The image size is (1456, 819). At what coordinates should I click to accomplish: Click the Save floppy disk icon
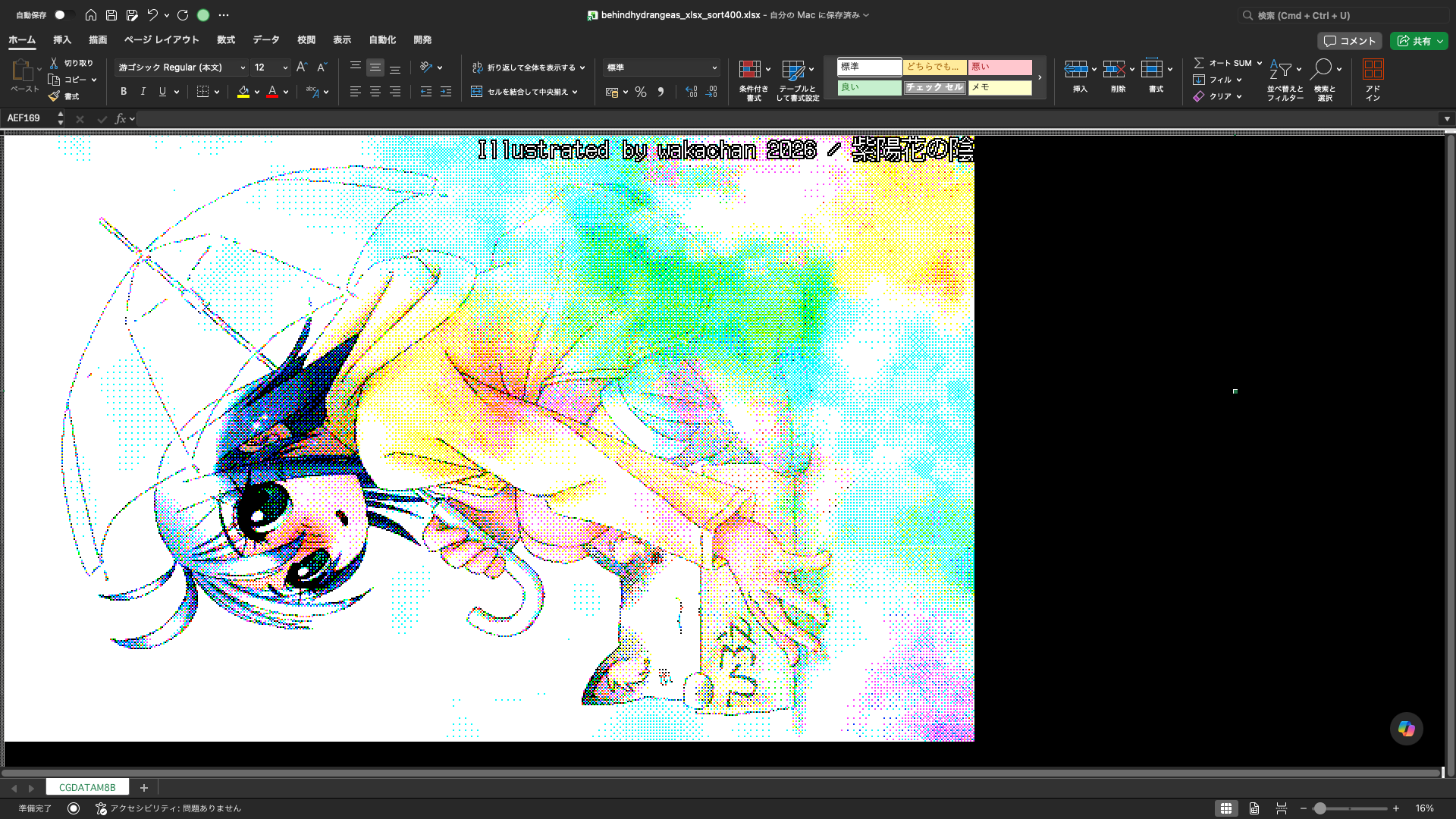click(111, 15)
